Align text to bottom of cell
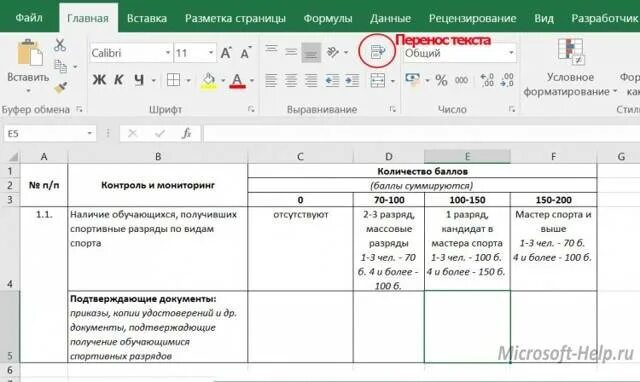Screen dimensions: 640x382 coord(311,53)
